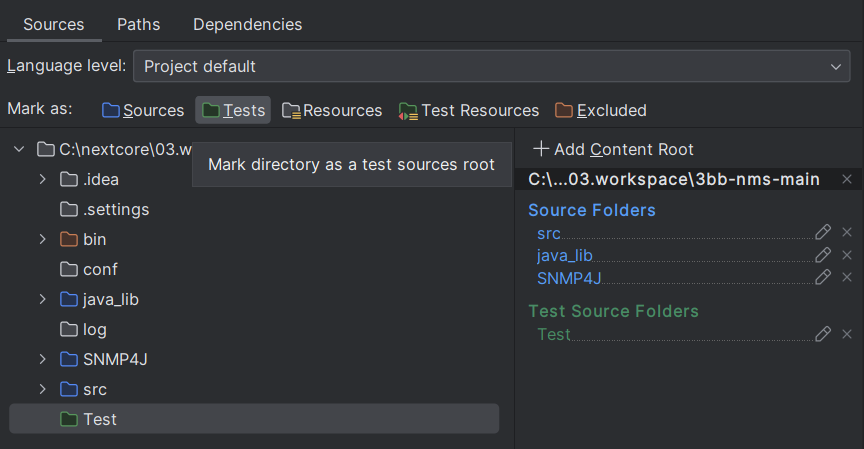
Task: Mark directory as Sources root
Action: pos(143,110)
